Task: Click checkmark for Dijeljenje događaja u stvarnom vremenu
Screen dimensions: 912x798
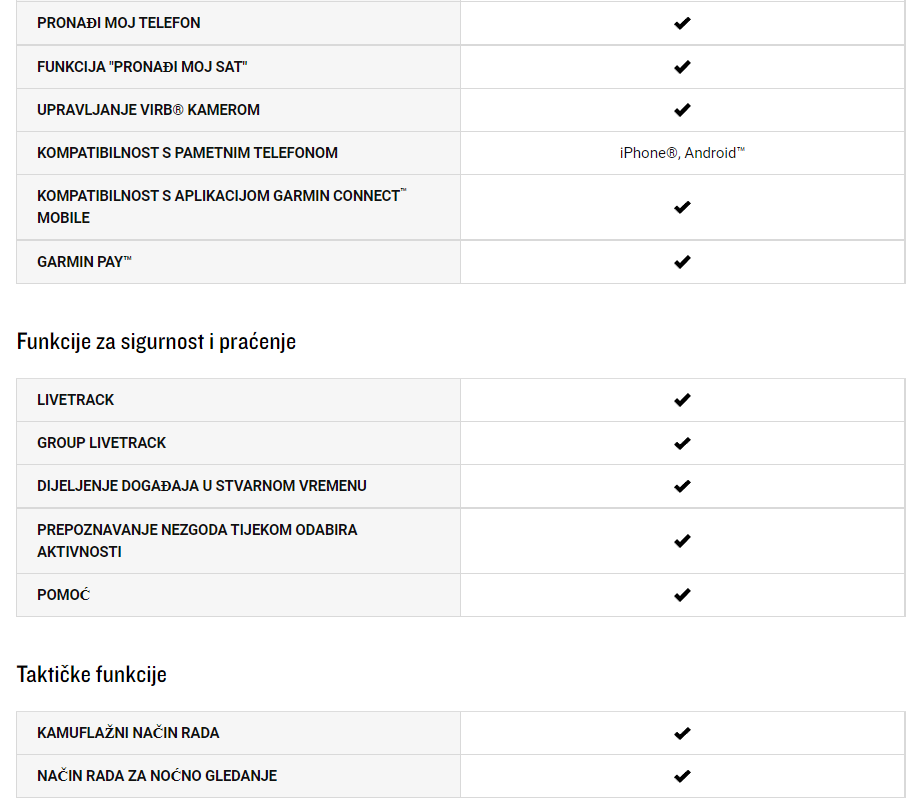Action: point(682,486)
